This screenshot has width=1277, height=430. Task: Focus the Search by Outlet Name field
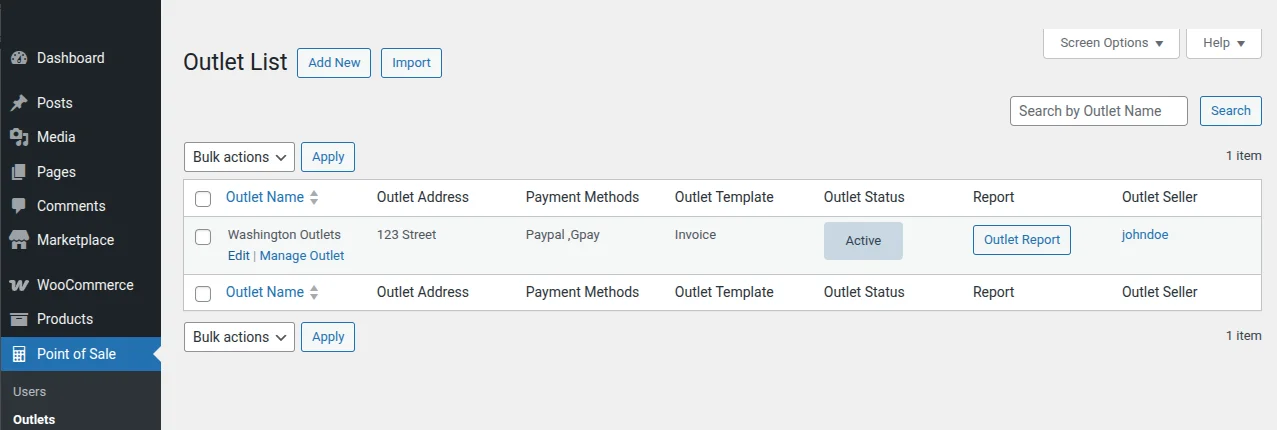point(1098,111)
